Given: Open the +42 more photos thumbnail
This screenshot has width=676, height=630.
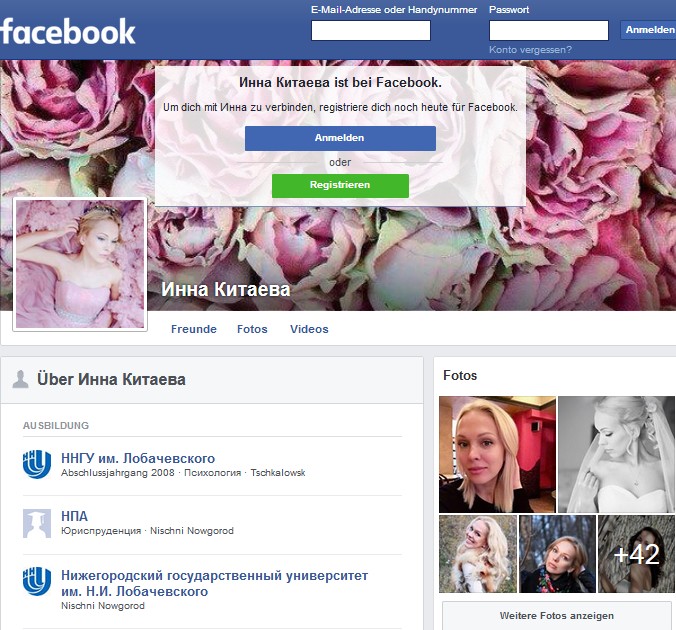Looking at the screenshot, I should 636,554.
